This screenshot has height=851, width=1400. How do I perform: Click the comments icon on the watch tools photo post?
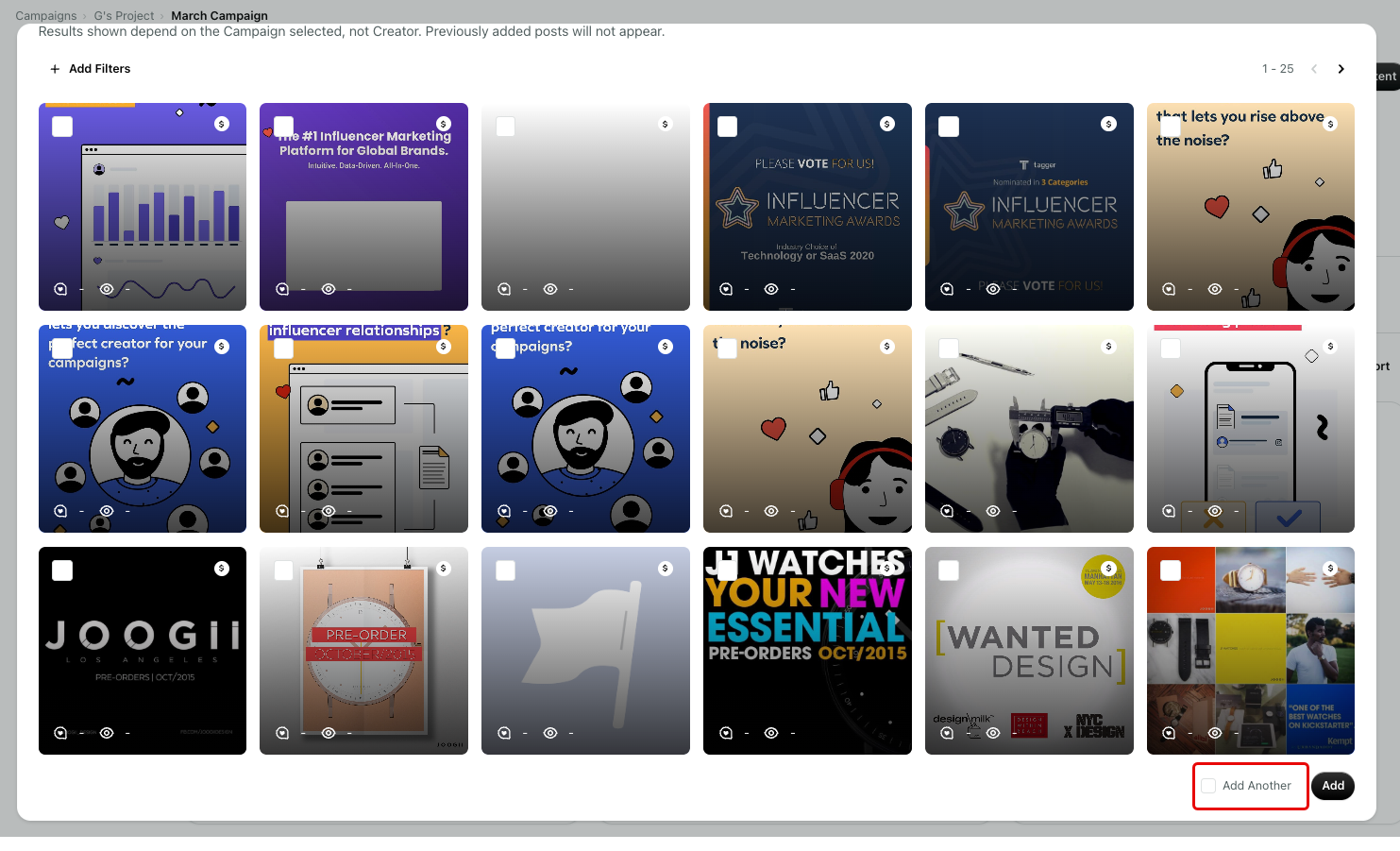coord(947,511)
